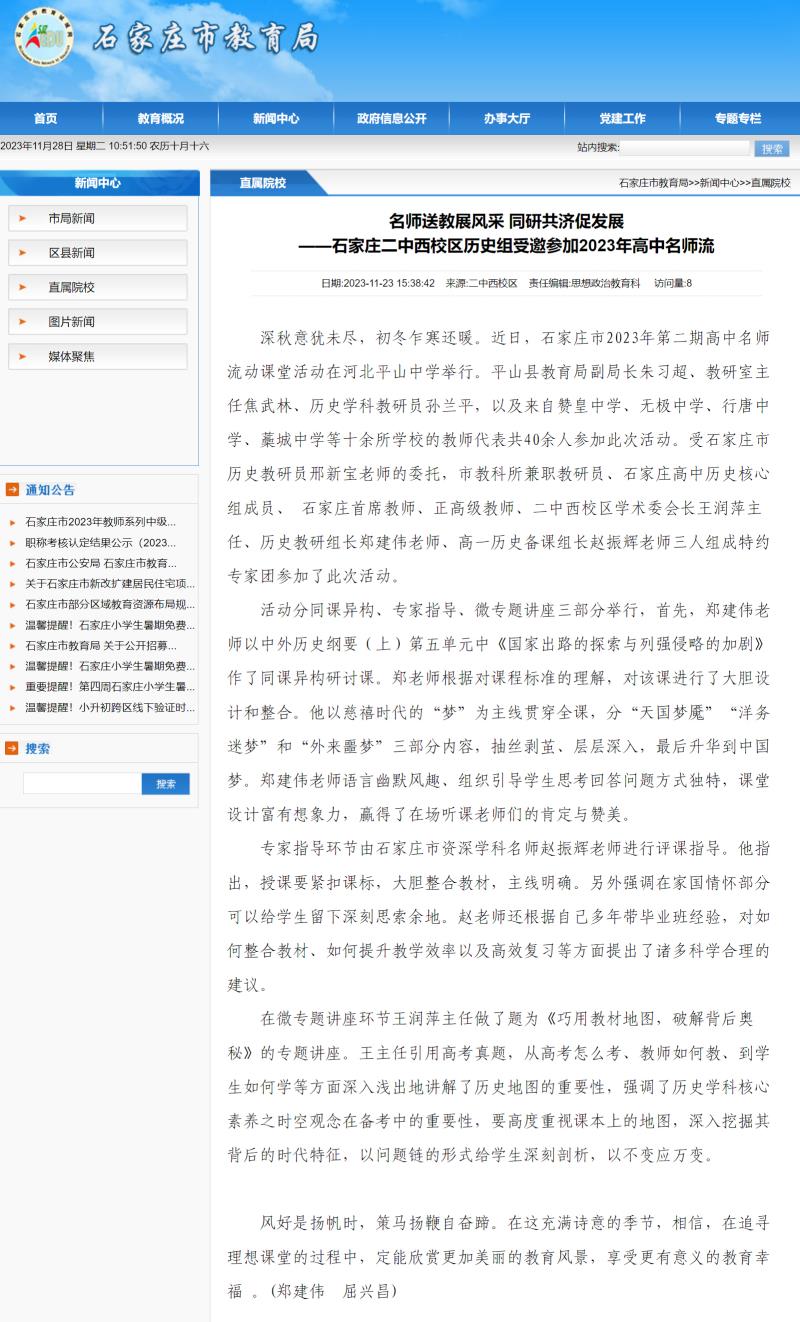Open notice 关于石家庄市新改扩建居民住宅项
This screenshot has height=1322, width=800.
pyautogui.click(x=110, y=584)
